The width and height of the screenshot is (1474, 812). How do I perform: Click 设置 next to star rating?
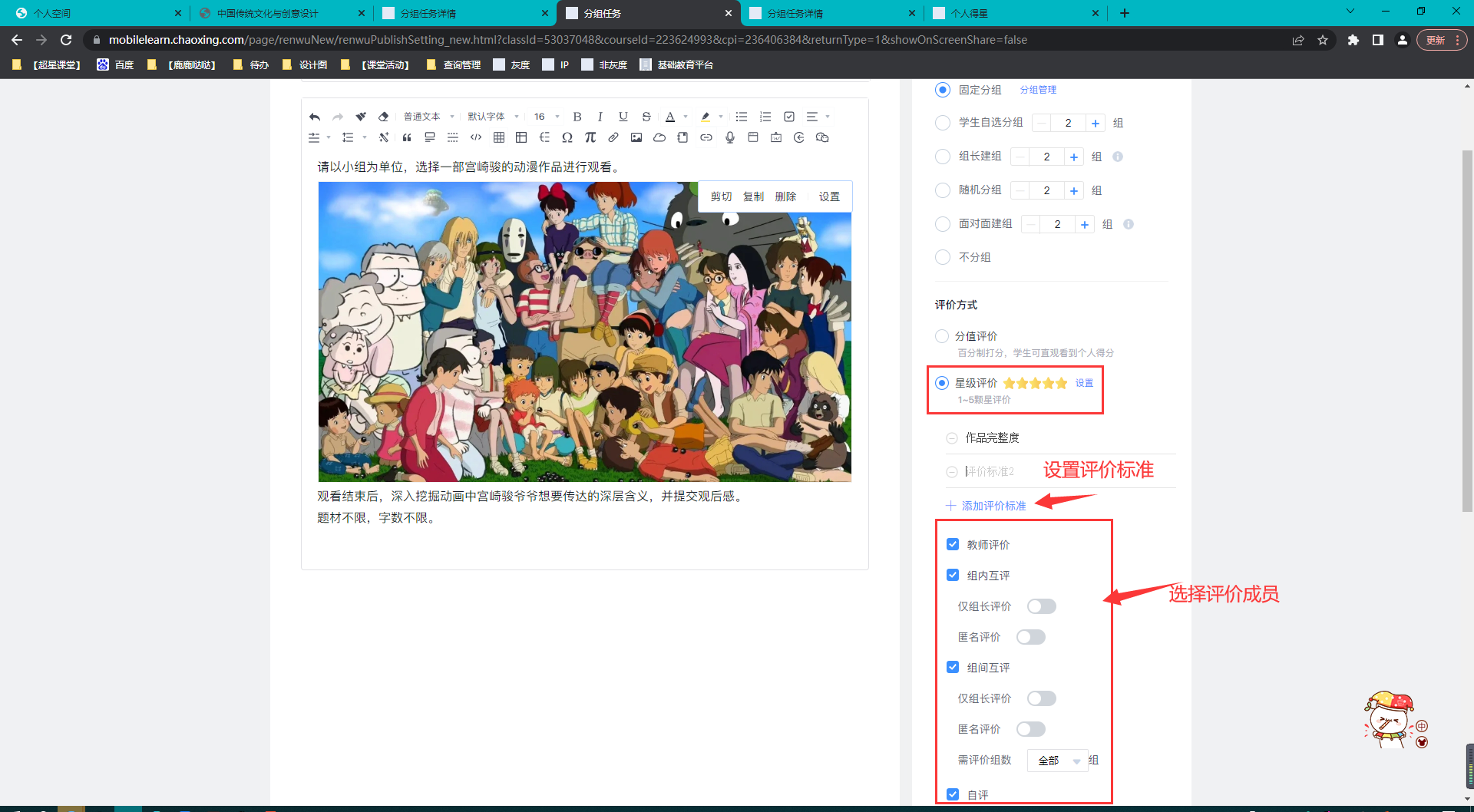[1084, 383]
